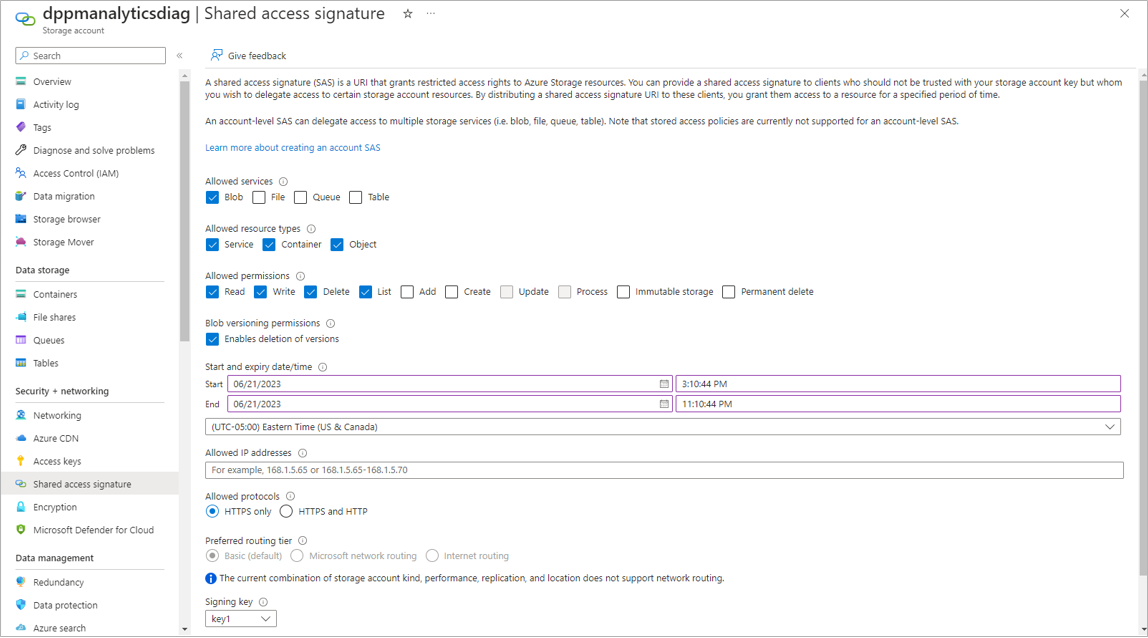
Task: Click info icon beside Allowed services
Action: pos(283,182)
